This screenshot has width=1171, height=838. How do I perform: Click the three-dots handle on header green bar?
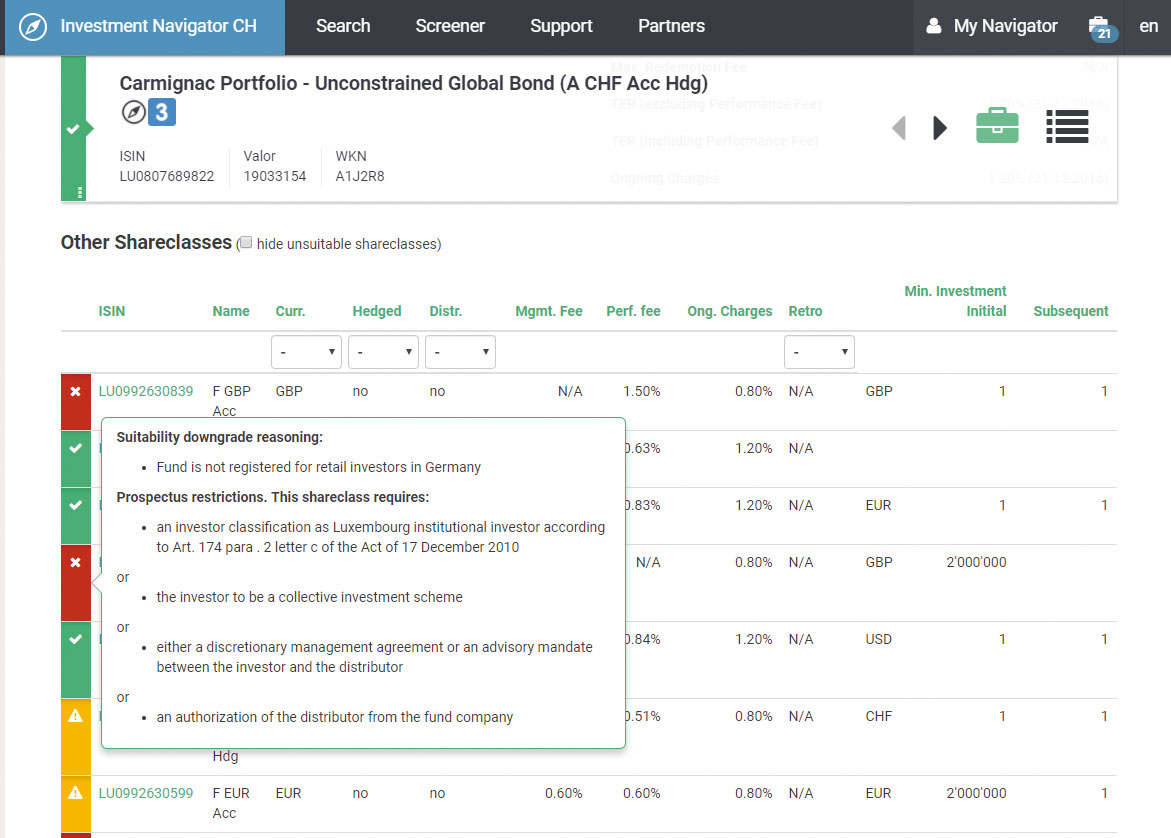click(80, 193)
